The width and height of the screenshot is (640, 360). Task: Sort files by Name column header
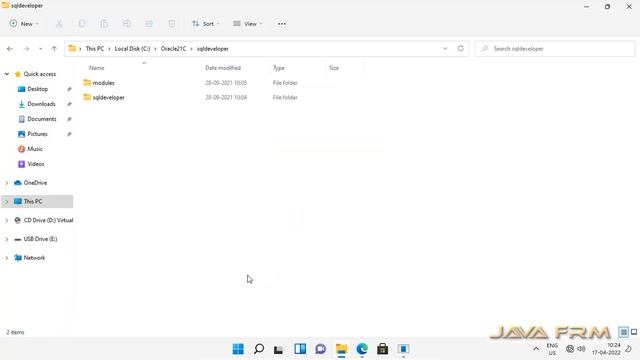point(97,68)
